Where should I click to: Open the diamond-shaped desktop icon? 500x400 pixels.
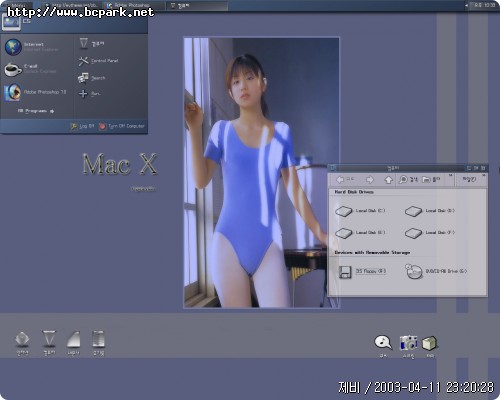point(22,343)
